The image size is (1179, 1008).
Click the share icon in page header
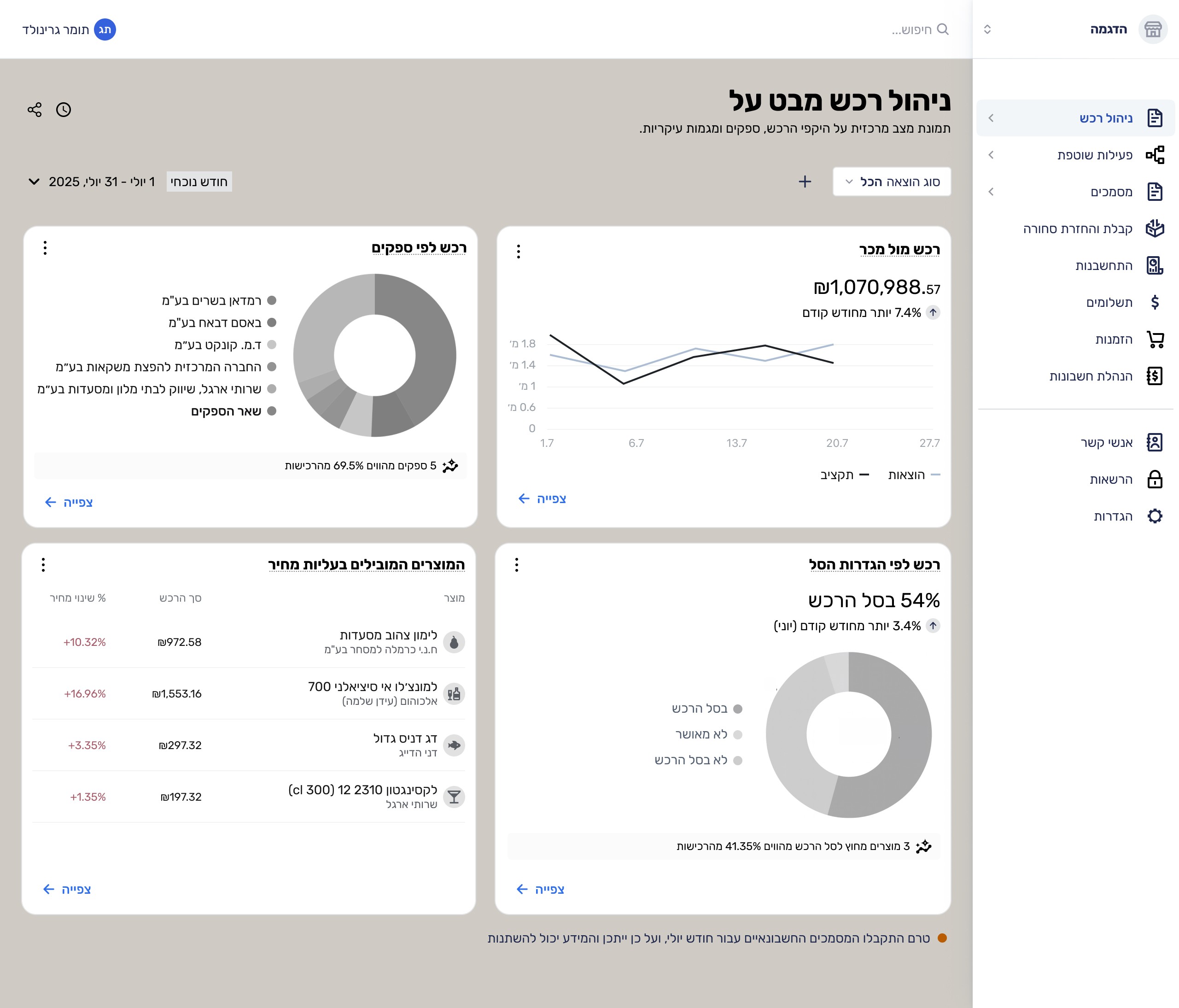[35, 110]
